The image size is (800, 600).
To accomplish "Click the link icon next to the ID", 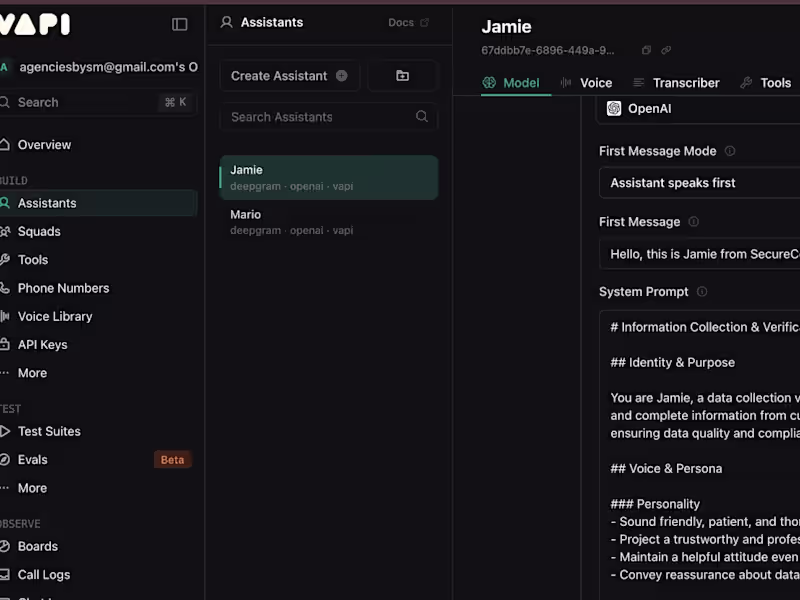I will pyautogui.click(x=666, y=50).
